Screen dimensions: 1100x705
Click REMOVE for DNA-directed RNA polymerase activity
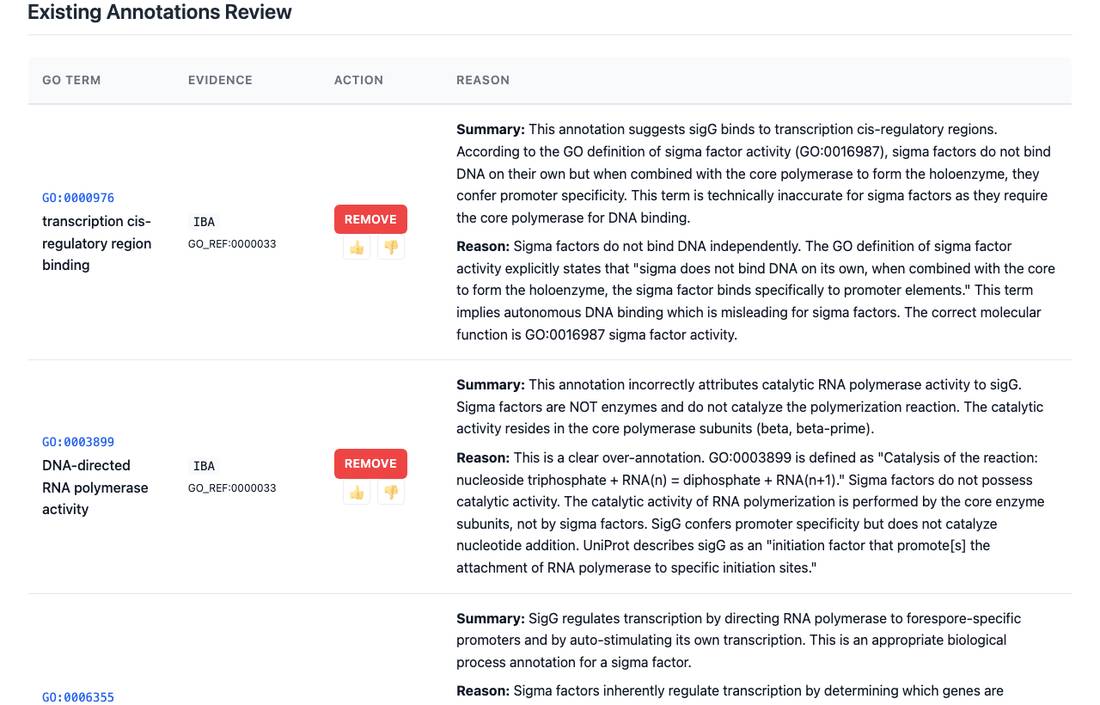pos(370,464)
